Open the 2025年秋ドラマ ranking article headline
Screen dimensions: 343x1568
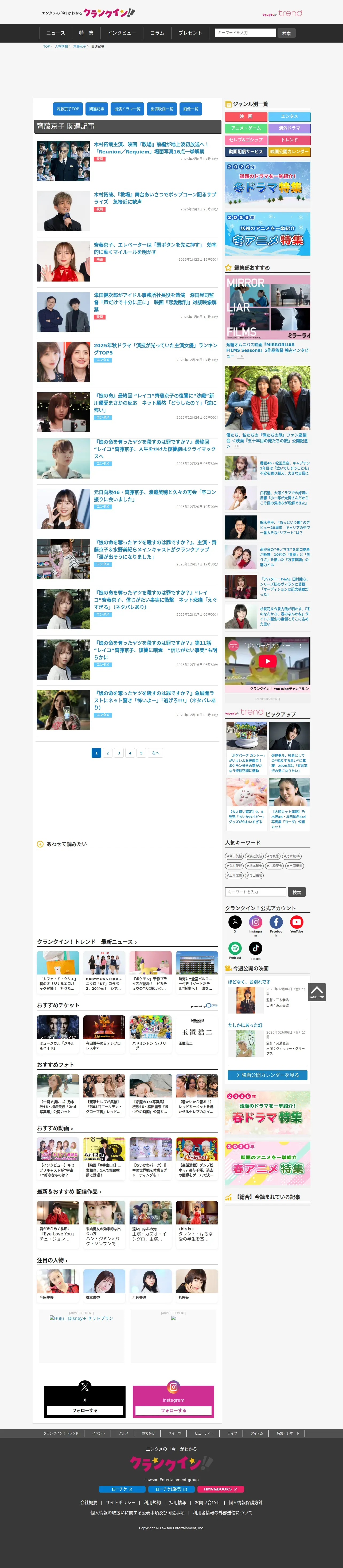[x=155, y=349]
